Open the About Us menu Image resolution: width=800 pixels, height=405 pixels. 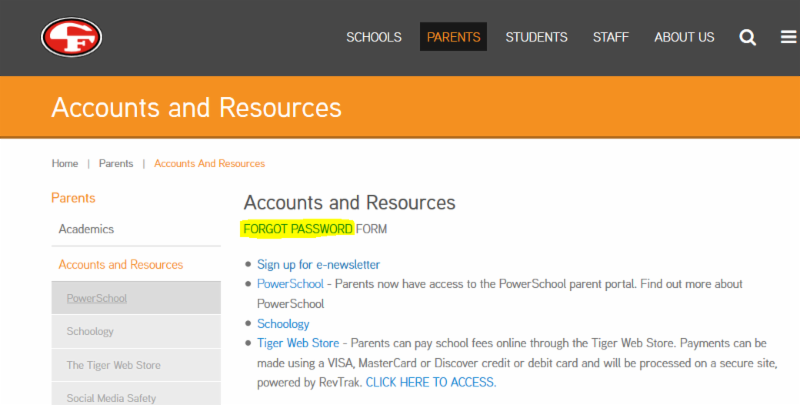(x=684, y=38)
